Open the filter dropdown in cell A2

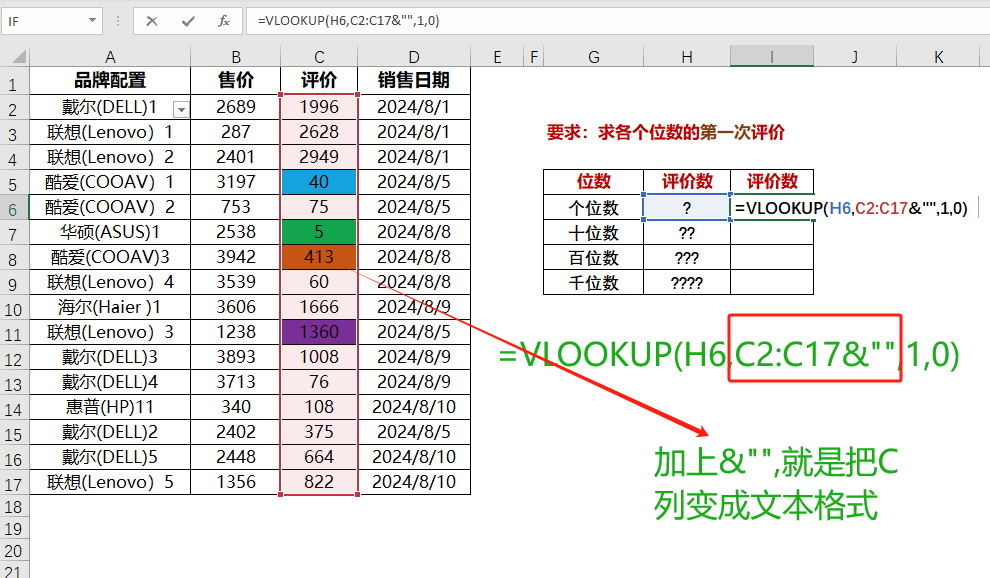pyautogui.click(x=181, y=110)
